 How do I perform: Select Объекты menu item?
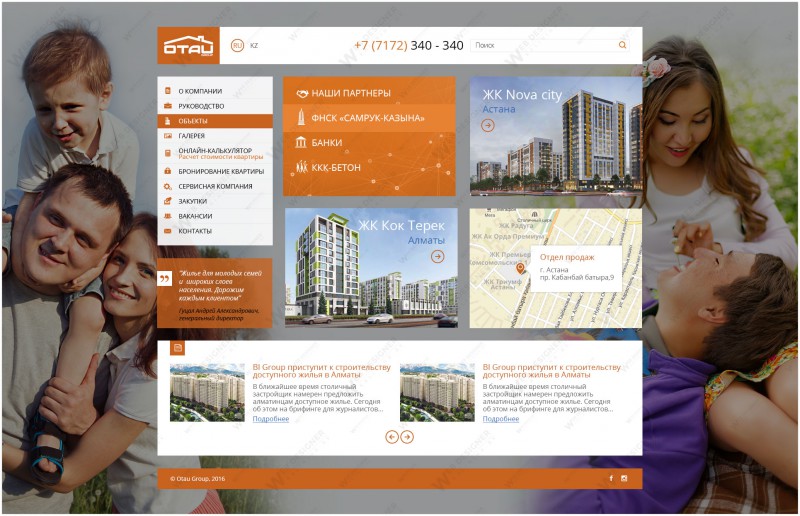coord(215,121)
